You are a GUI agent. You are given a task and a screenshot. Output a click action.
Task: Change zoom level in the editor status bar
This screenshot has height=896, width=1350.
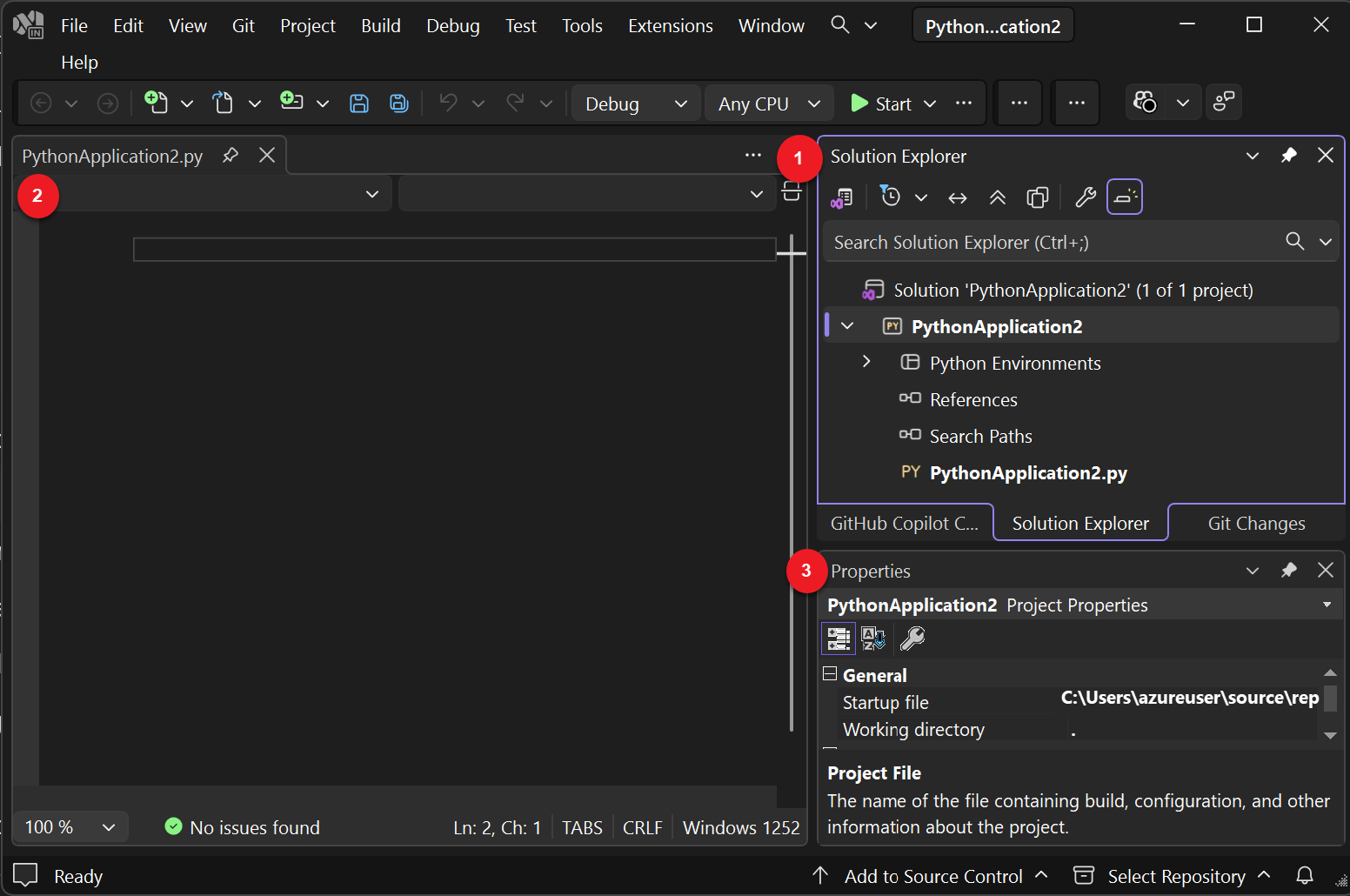coord(70,826)
